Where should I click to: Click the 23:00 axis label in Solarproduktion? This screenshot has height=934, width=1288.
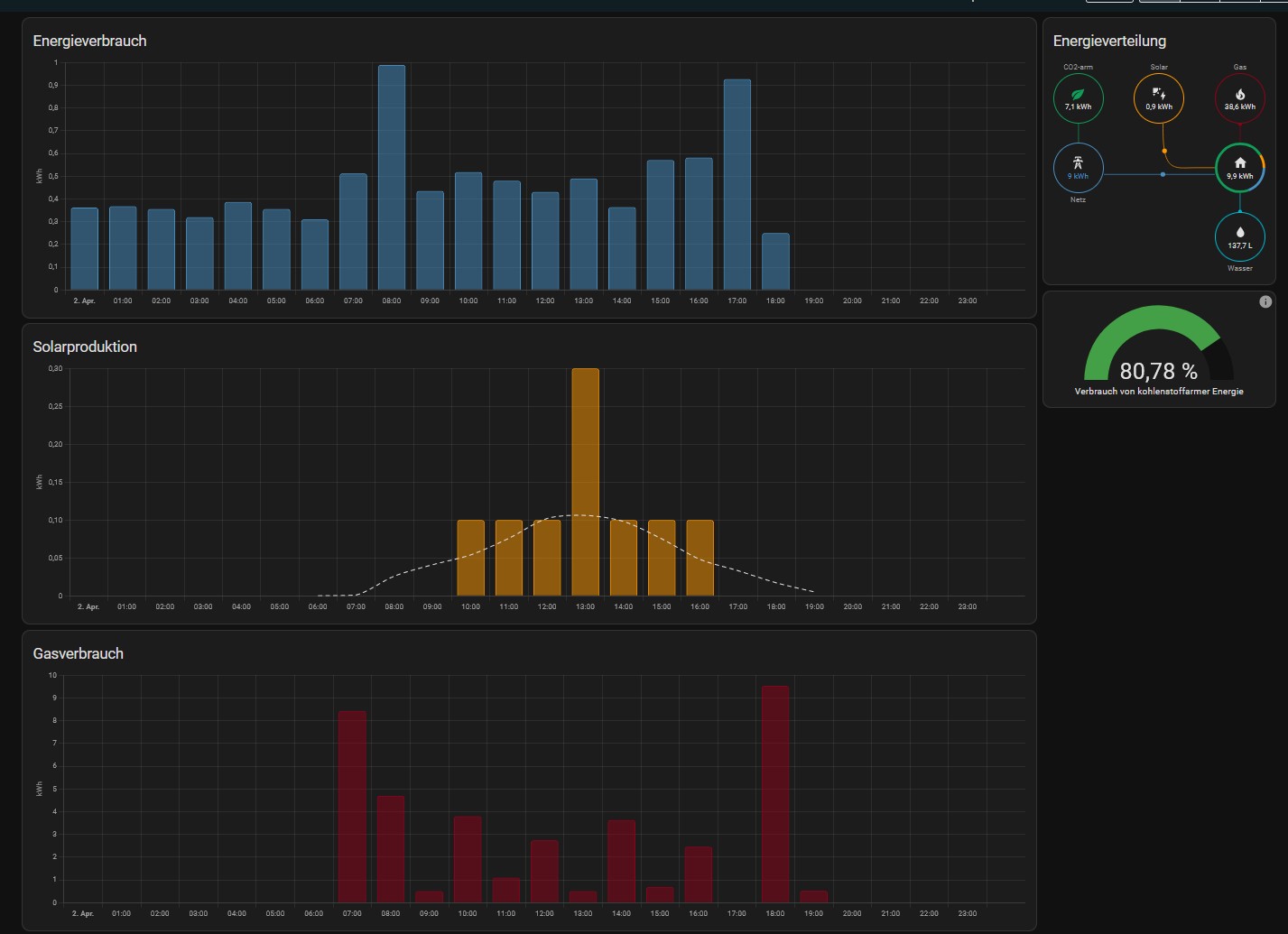(967, 606)
